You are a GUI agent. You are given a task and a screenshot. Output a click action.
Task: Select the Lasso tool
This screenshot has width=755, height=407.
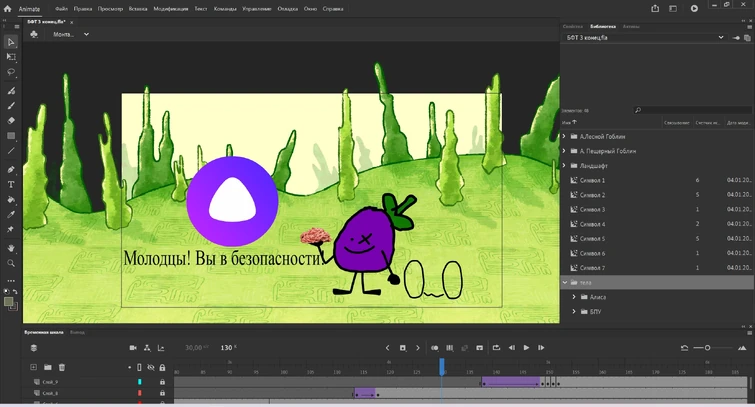point(11,72)
